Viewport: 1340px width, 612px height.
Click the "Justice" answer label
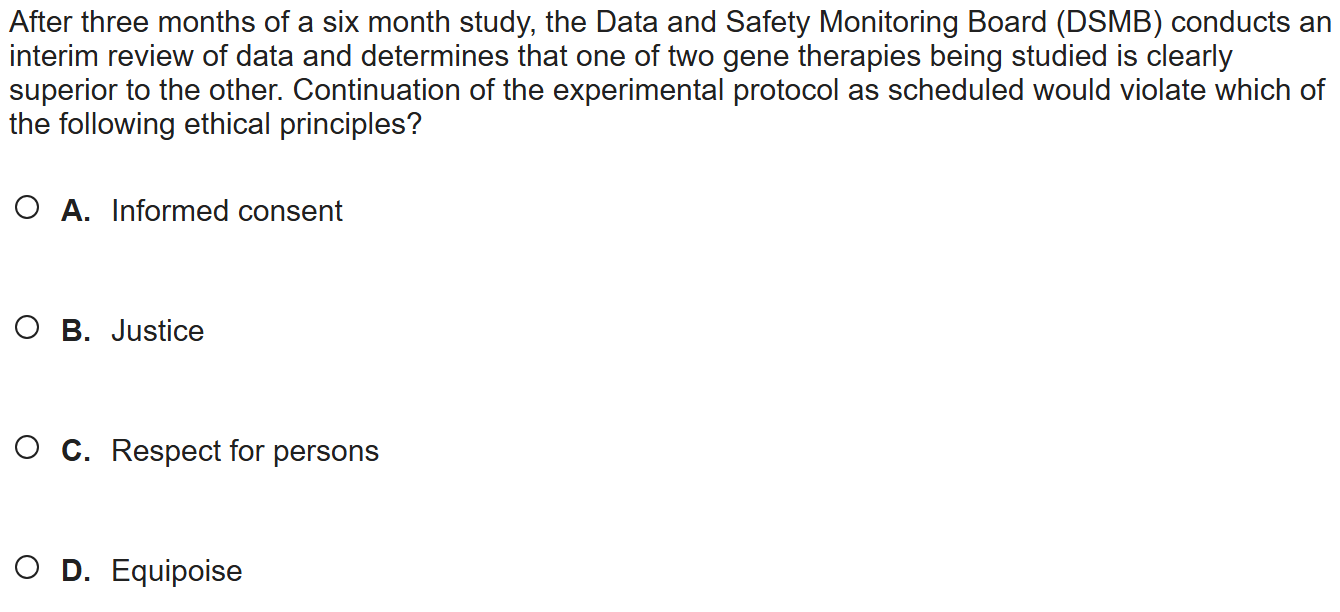point(157,331)
